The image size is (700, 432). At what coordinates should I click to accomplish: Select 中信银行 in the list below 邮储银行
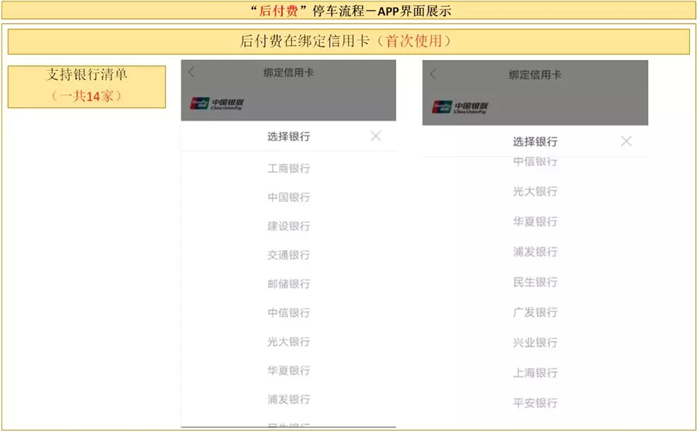288,313
